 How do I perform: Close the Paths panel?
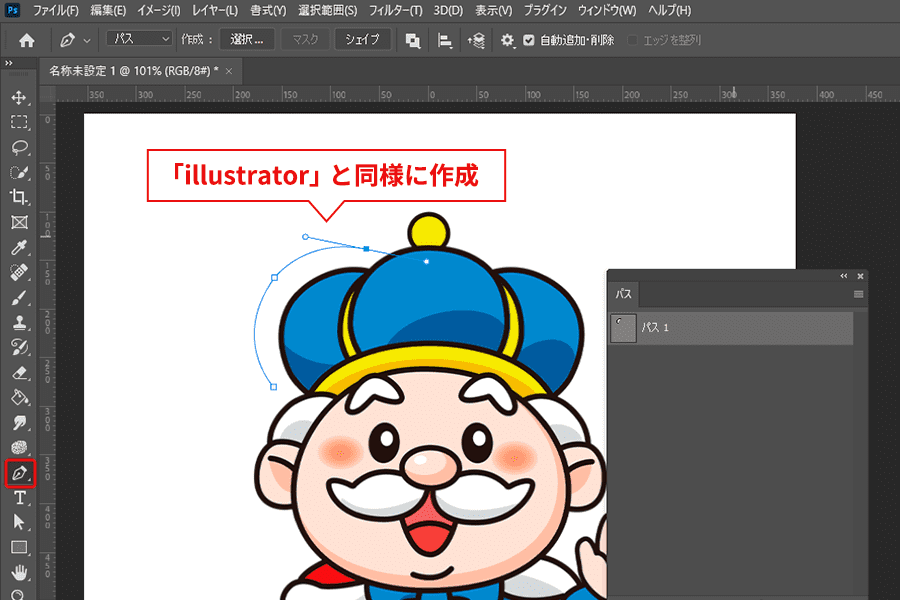point(860,276)
